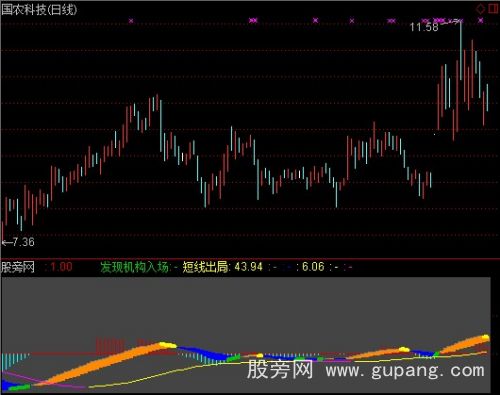Click the red split-square icon beside the diamond
This screenshot has width=500, height=395.
pyautogui.click(x=493, y=9)
